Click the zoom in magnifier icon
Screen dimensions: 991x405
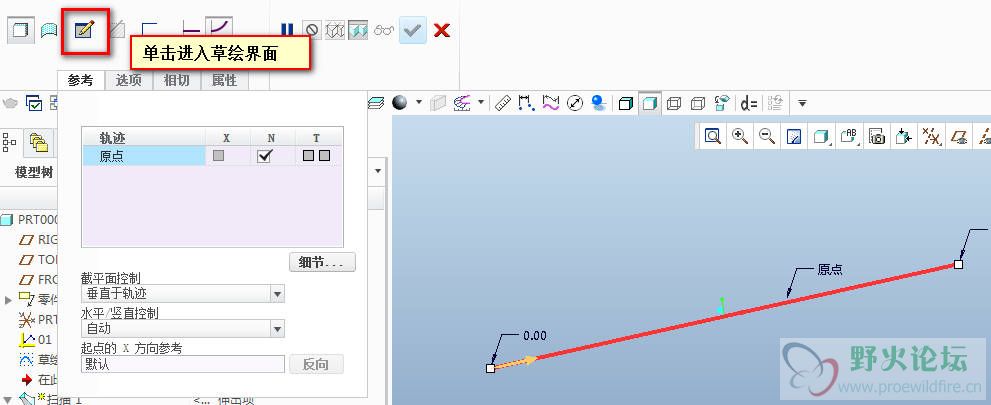(x=740, y=136)
